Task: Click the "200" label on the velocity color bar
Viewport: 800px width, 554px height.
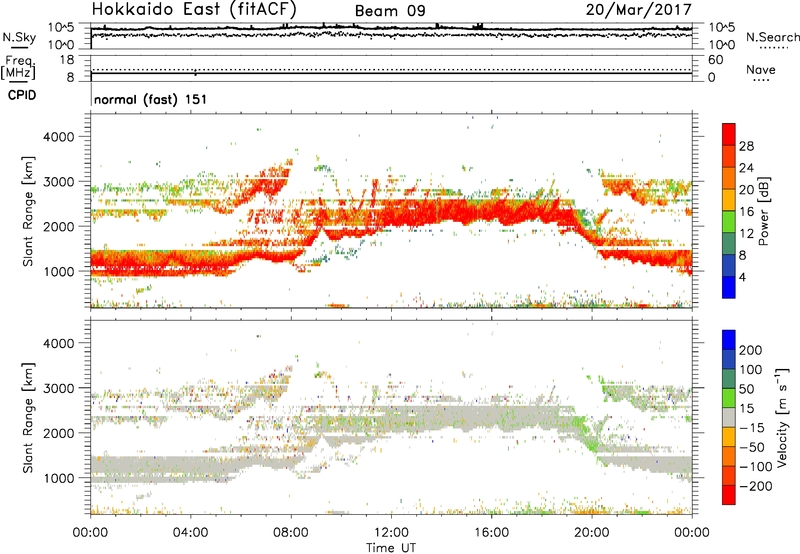Action: tap(751, 350)
